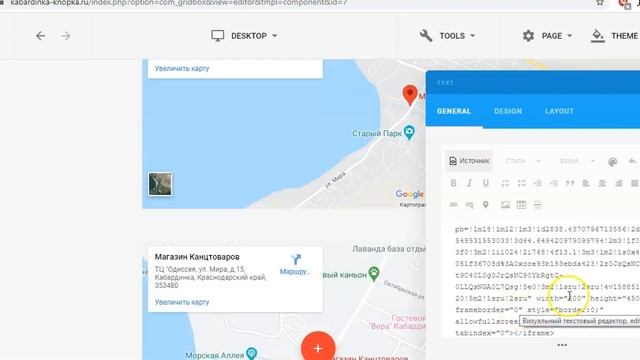Open the Стили styles dropdown
Viewport: 640px width, 360px height.
522,161
